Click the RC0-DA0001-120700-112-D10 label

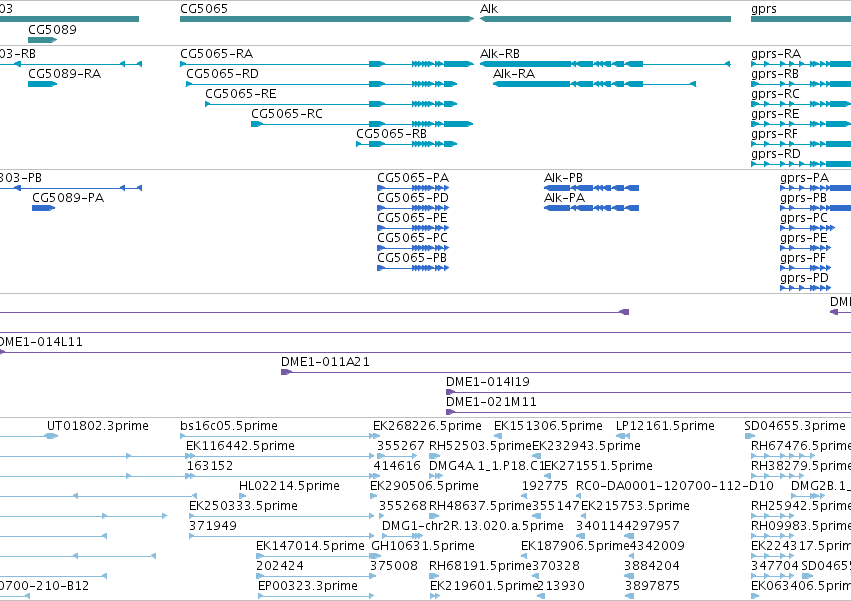click(x=675, y=486)
